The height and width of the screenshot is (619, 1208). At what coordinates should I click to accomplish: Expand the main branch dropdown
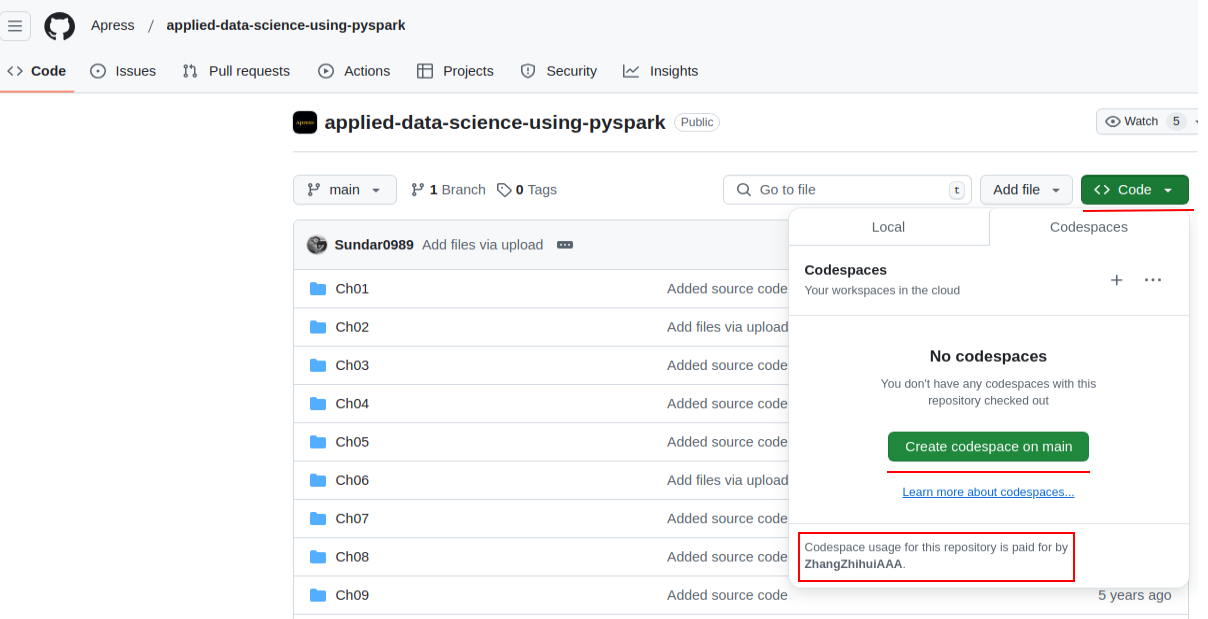tap(344, 190)
